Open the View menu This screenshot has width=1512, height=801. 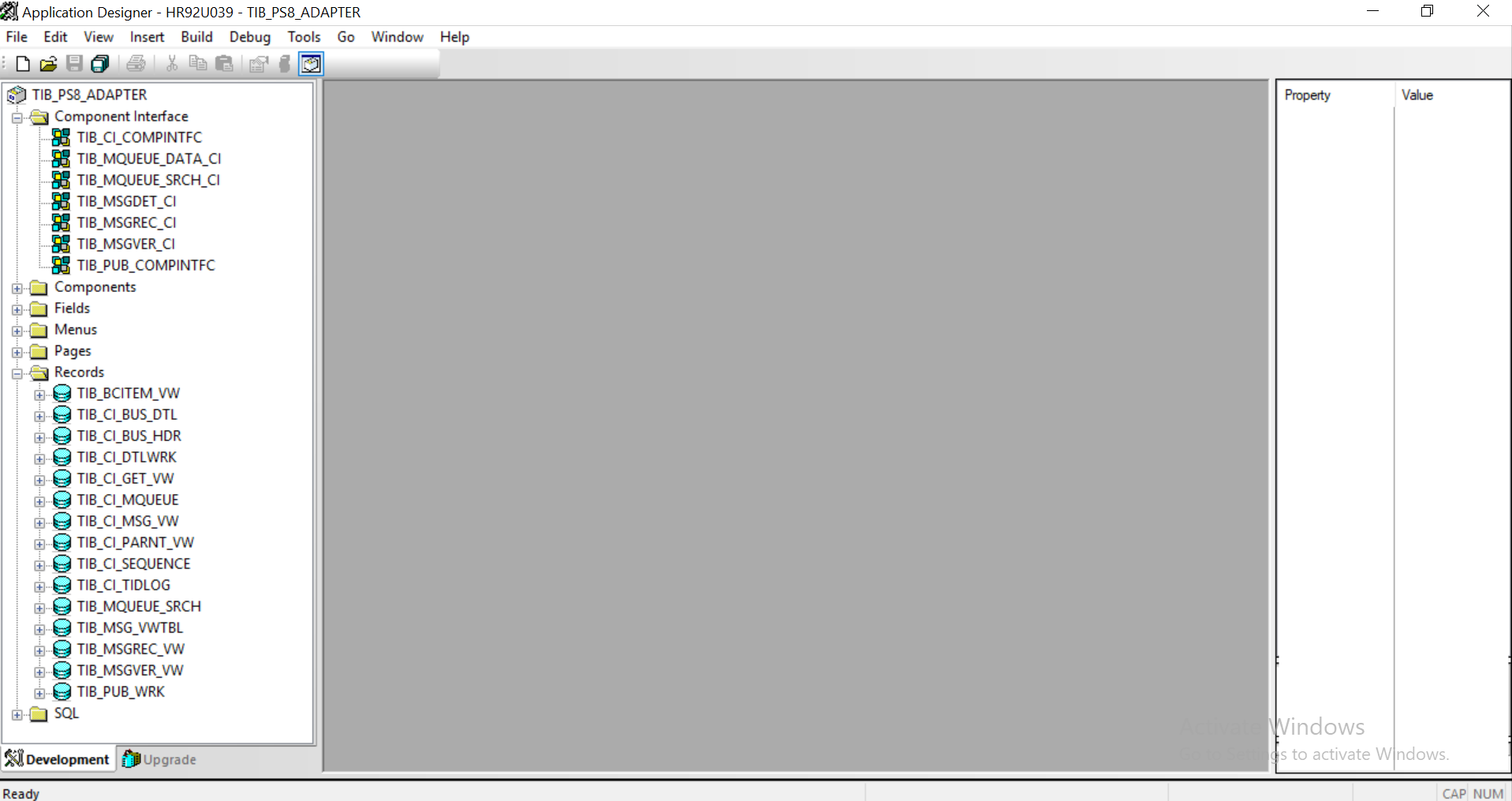pos(99,37)
